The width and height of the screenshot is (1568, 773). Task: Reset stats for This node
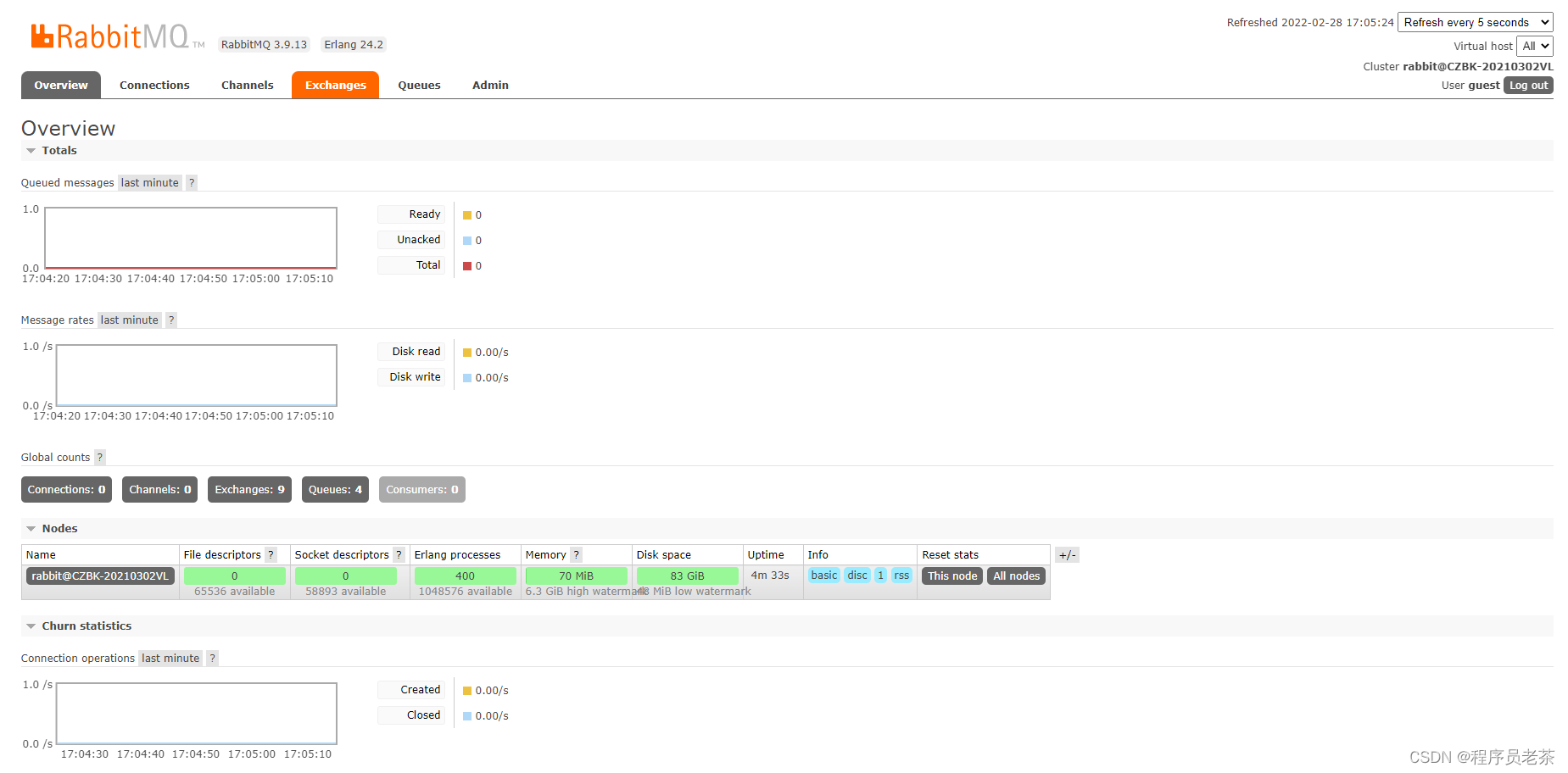pyautogui.click(x=951, y=576)
